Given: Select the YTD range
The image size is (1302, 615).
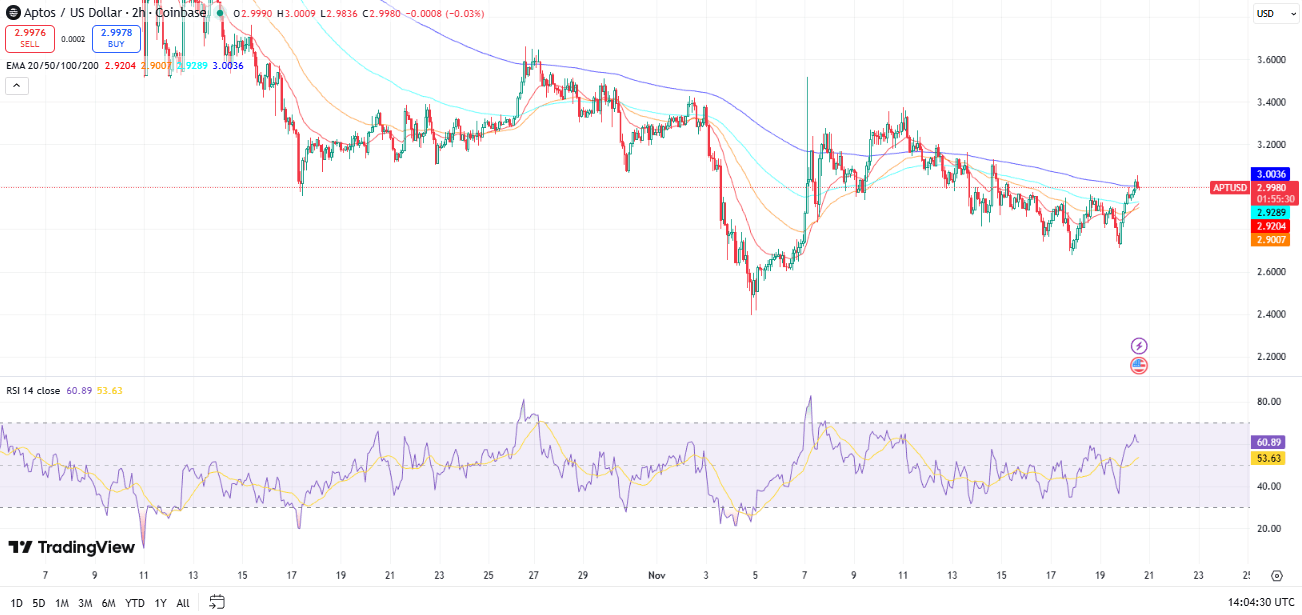Looking at the screenshot, I should point(134,603).
